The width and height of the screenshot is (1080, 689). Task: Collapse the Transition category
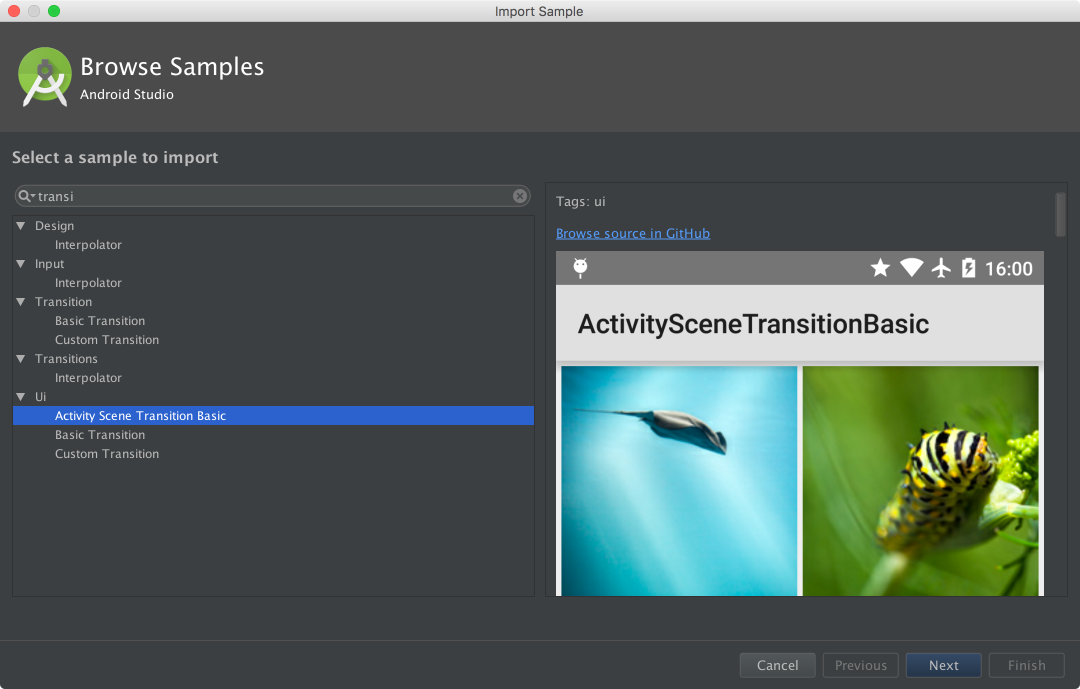coord(21,302)
